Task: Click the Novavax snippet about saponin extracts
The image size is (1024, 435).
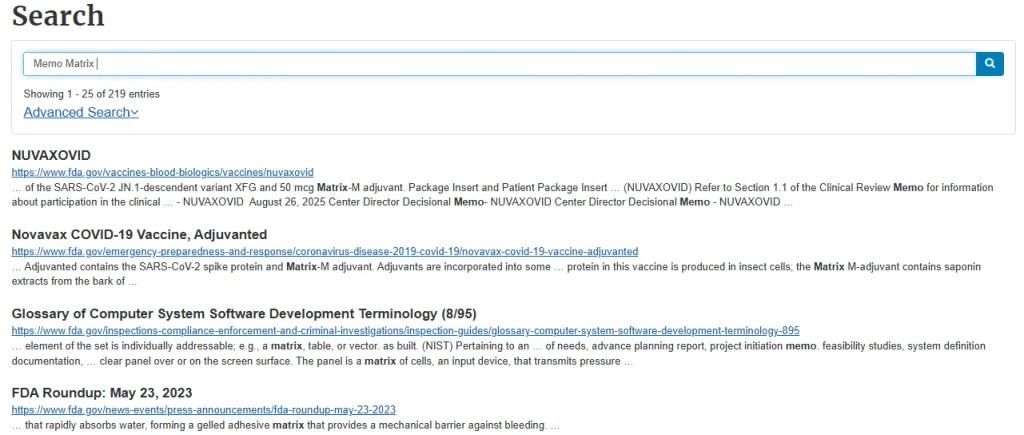Action: coord(496,274)
